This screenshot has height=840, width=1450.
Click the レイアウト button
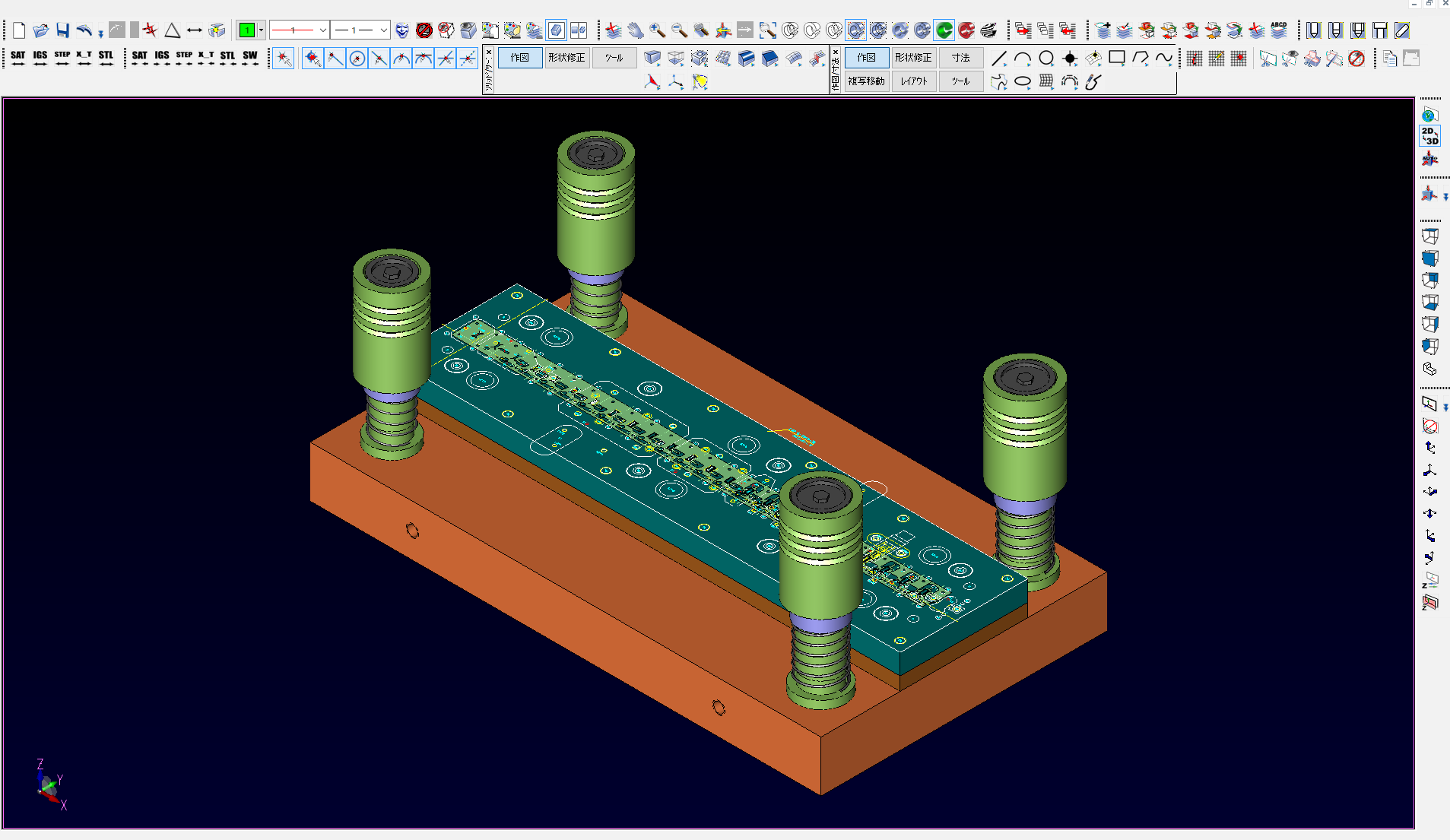tap(913, 81)
